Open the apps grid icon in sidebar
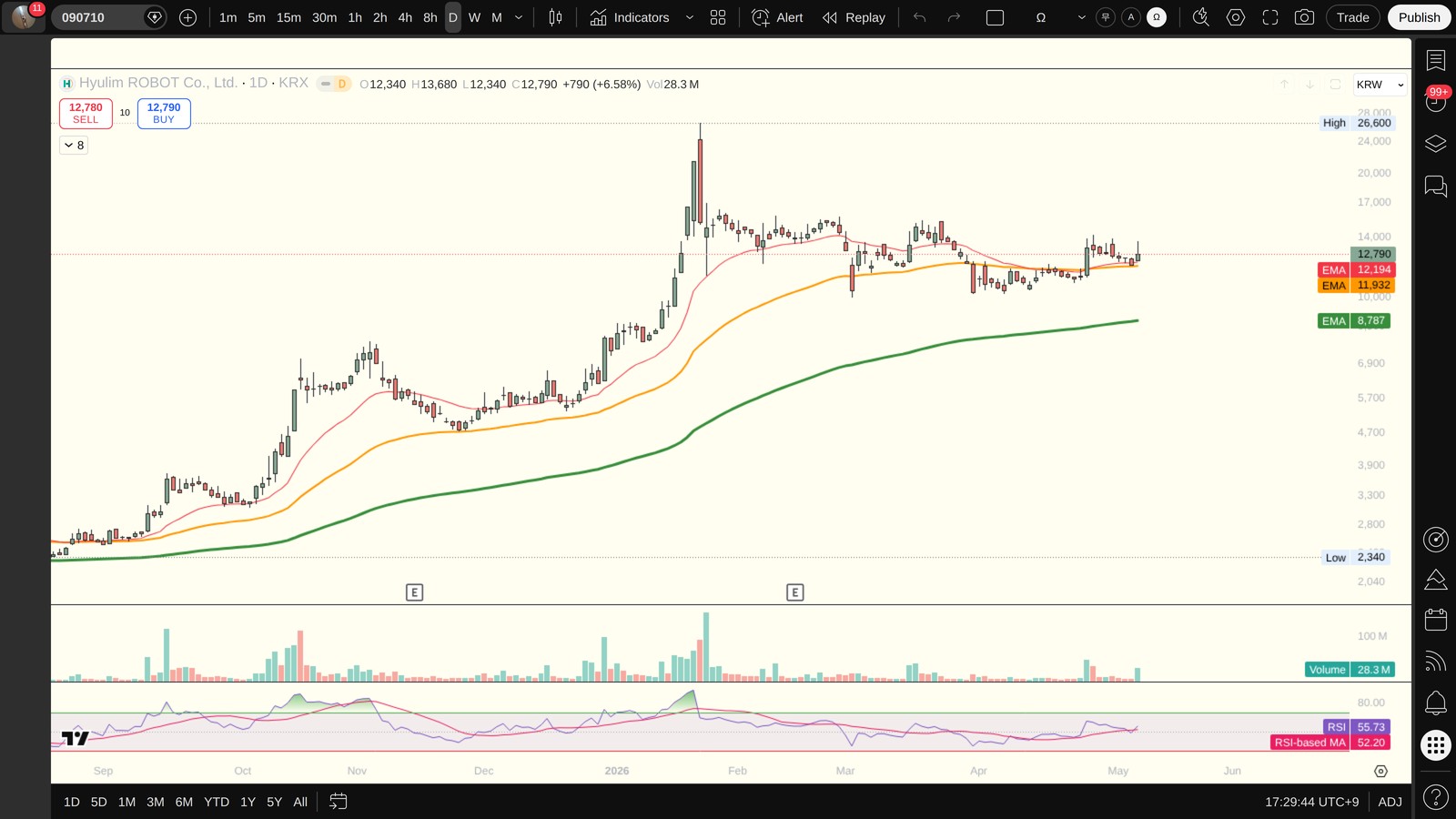Viewport: 1456px width, 819px height. click(x=1436, y=745)
